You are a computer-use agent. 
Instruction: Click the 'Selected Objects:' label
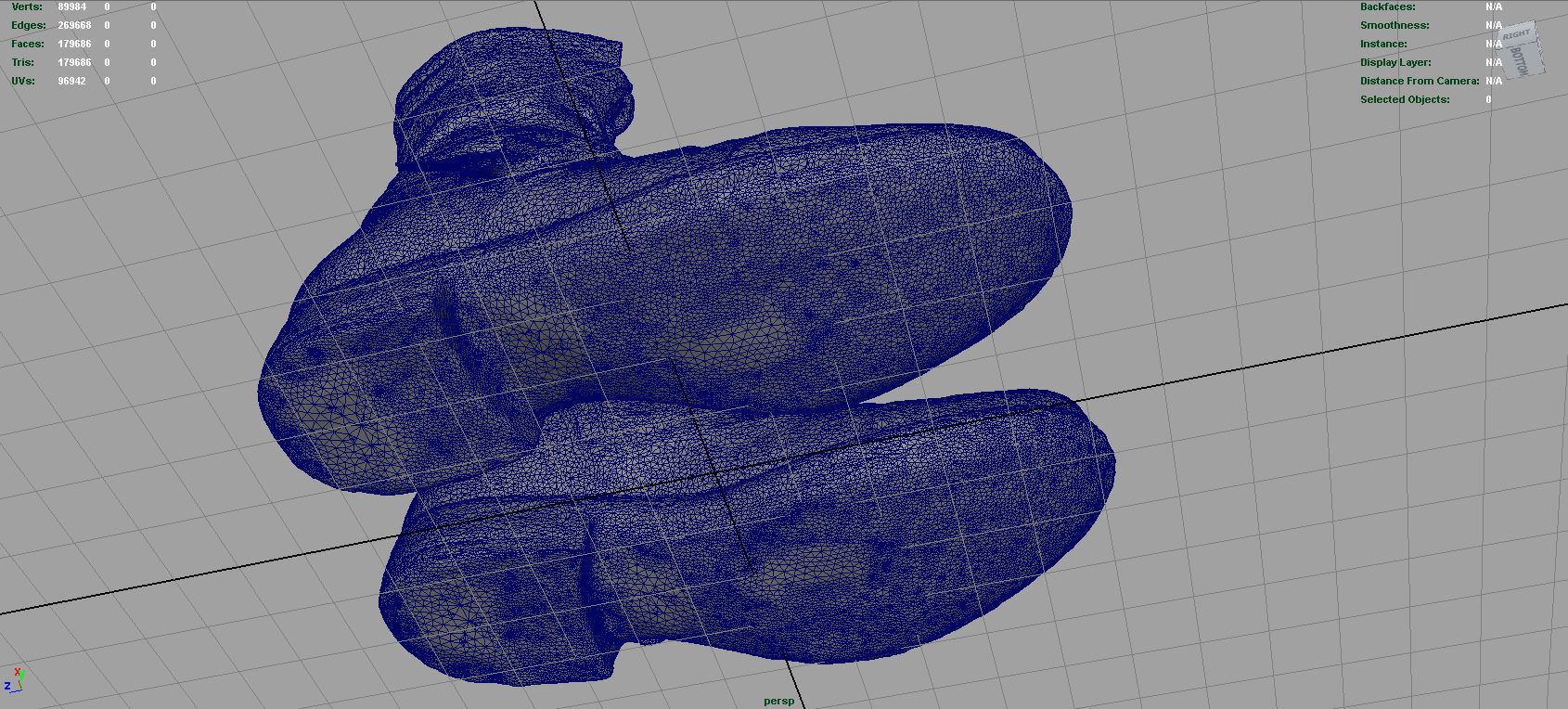coord(1405,99)
